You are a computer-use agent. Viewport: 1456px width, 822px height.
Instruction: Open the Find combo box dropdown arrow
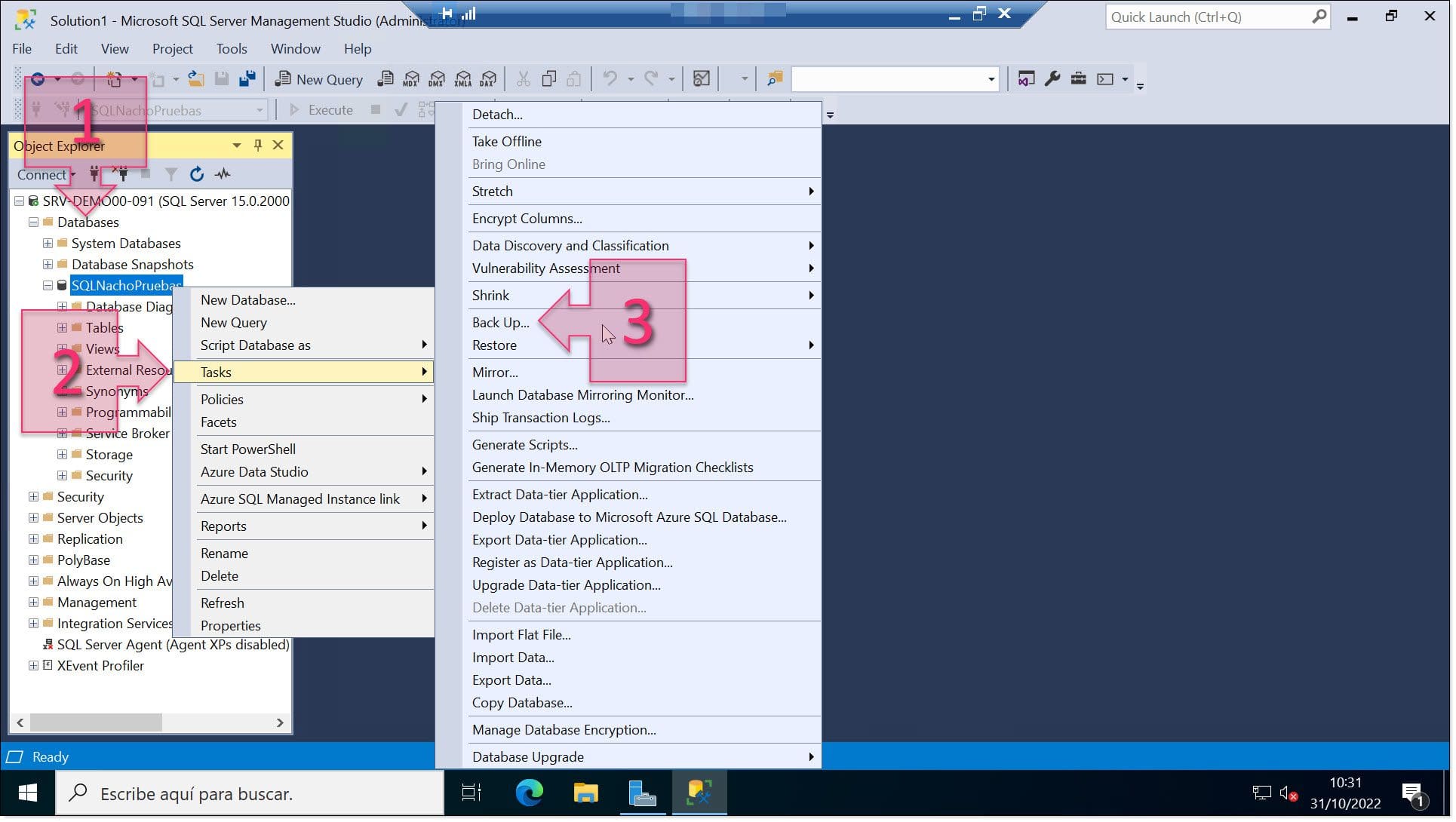point(991,79)
